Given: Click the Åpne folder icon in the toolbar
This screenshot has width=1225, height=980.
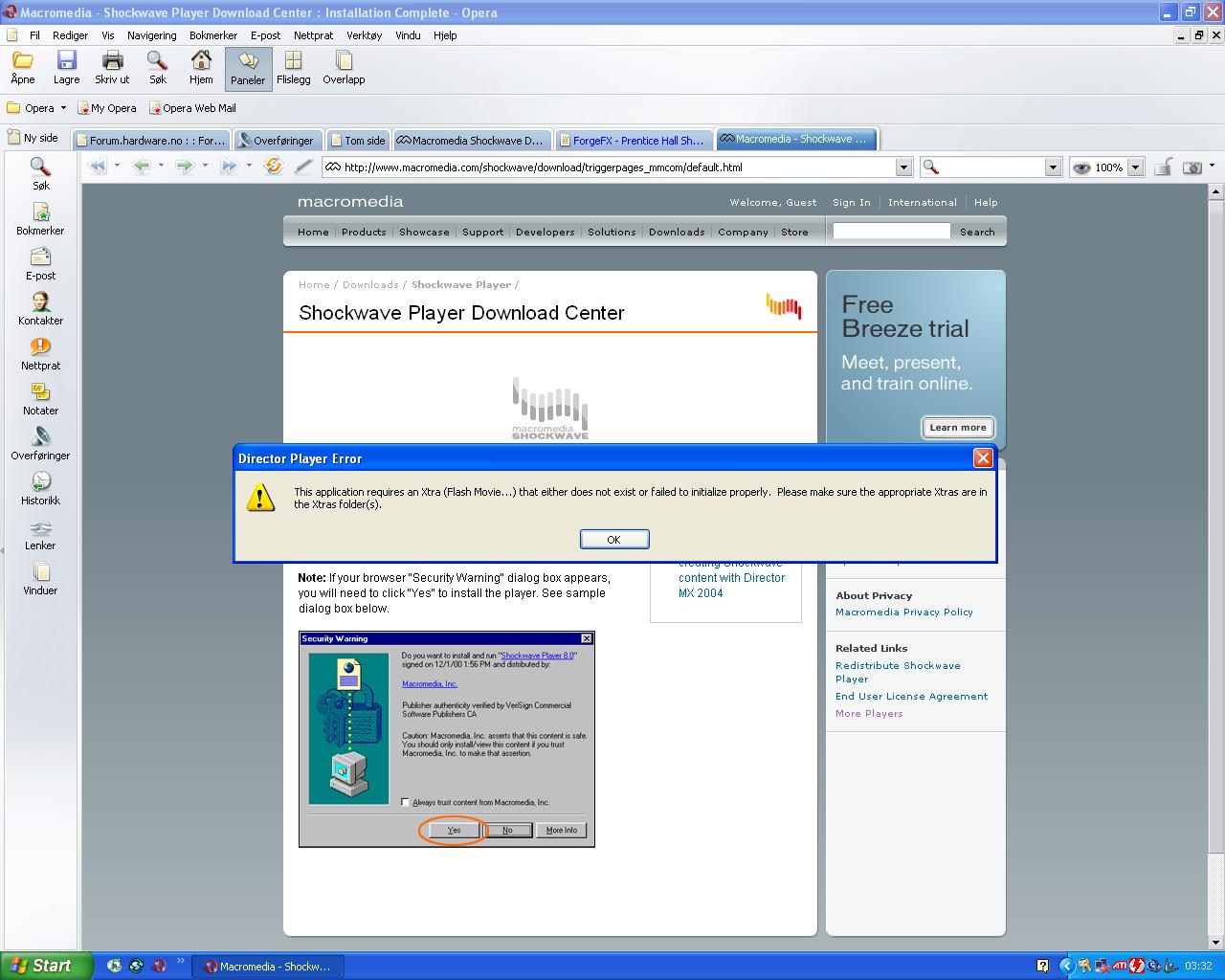Looking at the screenshot, I should [23, 61].
